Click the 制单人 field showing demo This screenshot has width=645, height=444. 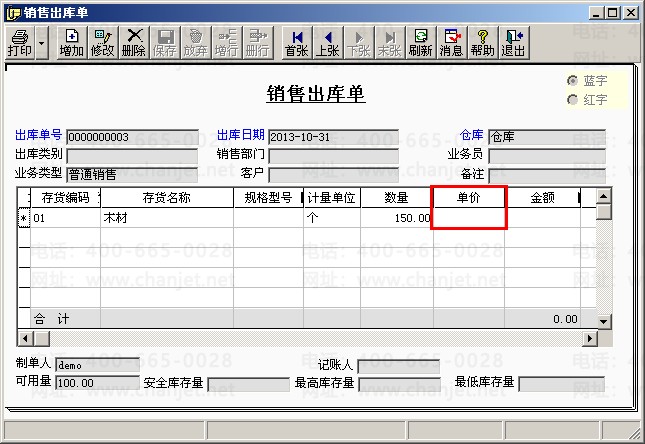pos(97,365)
